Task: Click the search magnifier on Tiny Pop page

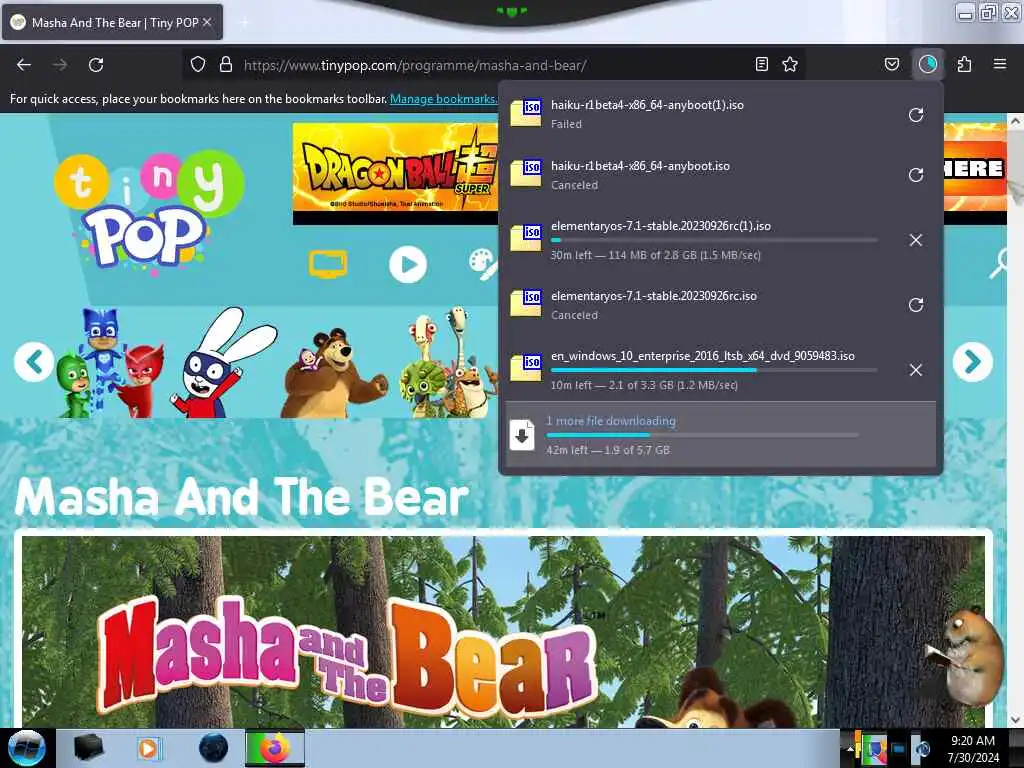Action: coord(999,264)
